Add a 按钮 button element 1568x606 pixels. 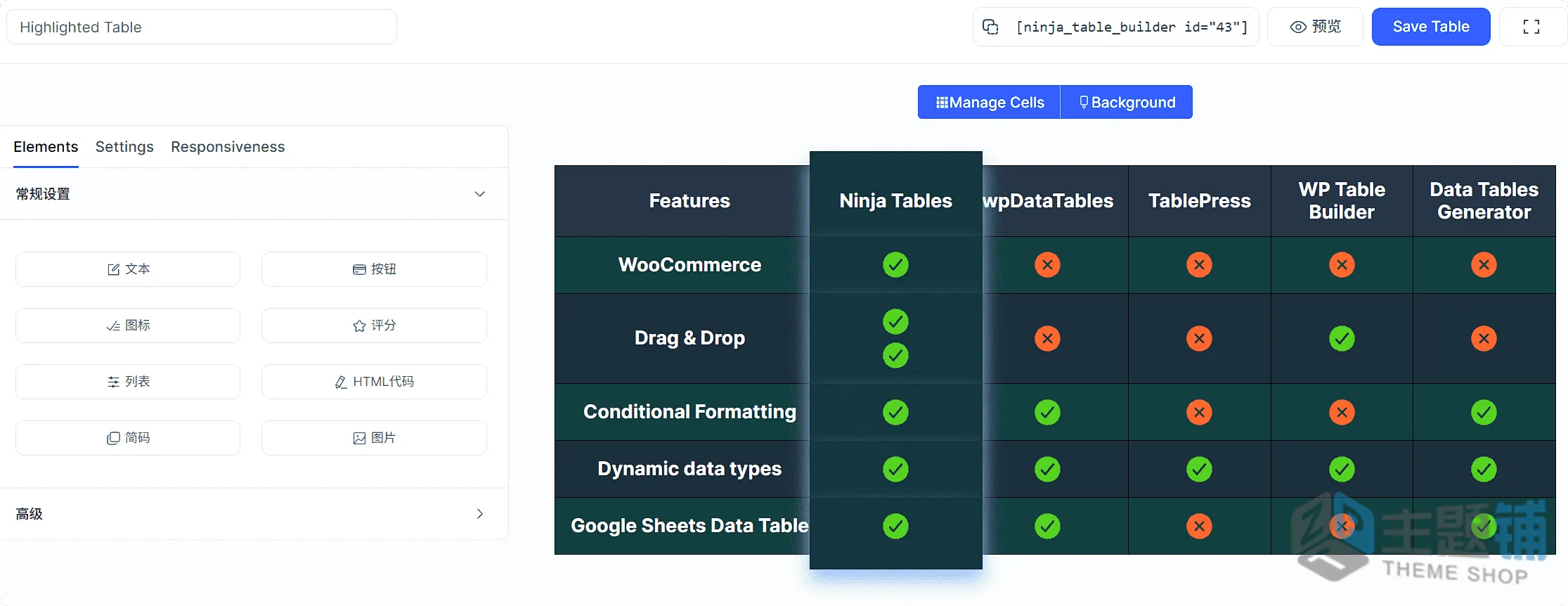tap(374, 269)
